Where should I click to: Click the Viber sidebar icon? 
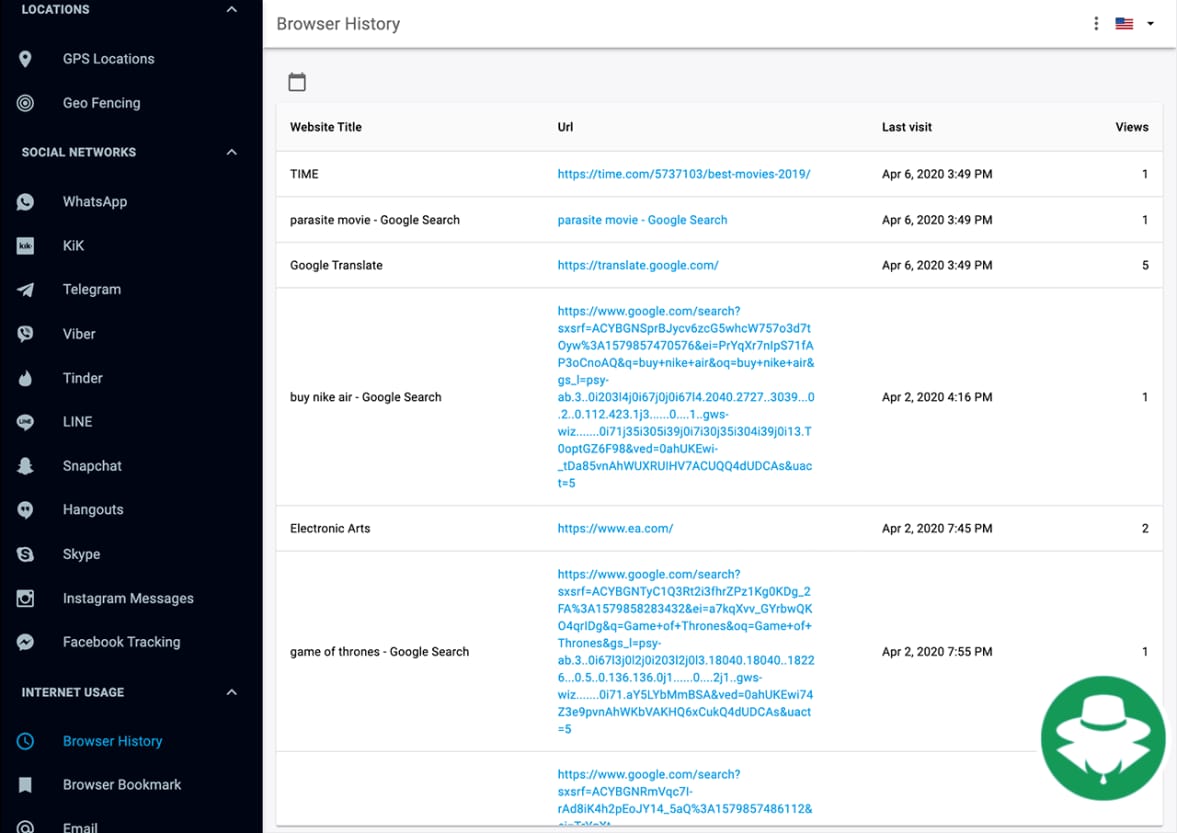(x=25, y=333)
